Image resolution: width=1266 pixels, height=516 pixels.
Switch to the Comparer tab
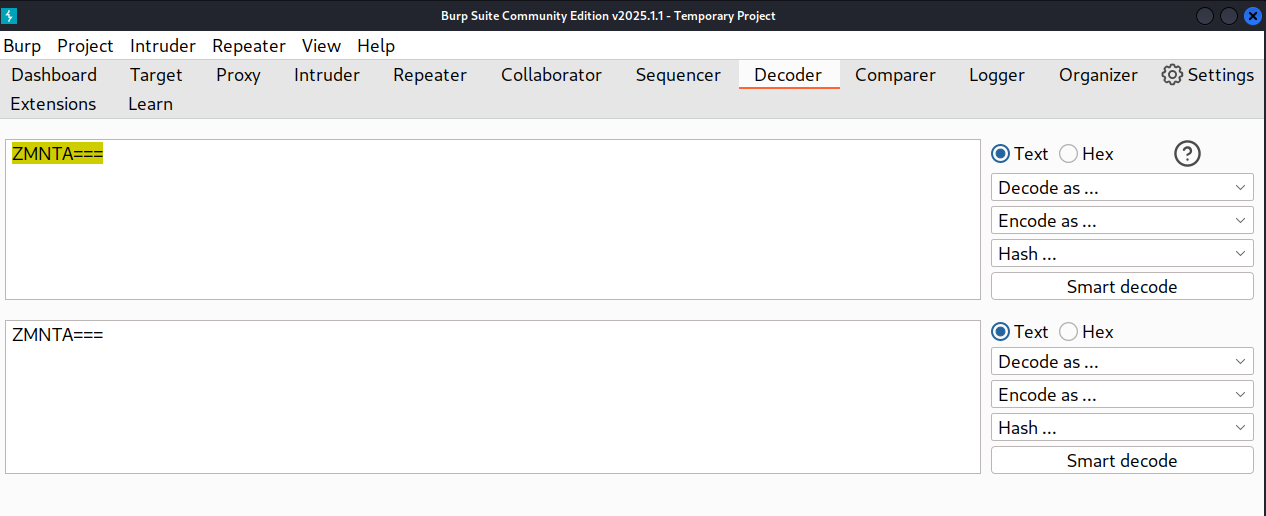coord(895,75)
